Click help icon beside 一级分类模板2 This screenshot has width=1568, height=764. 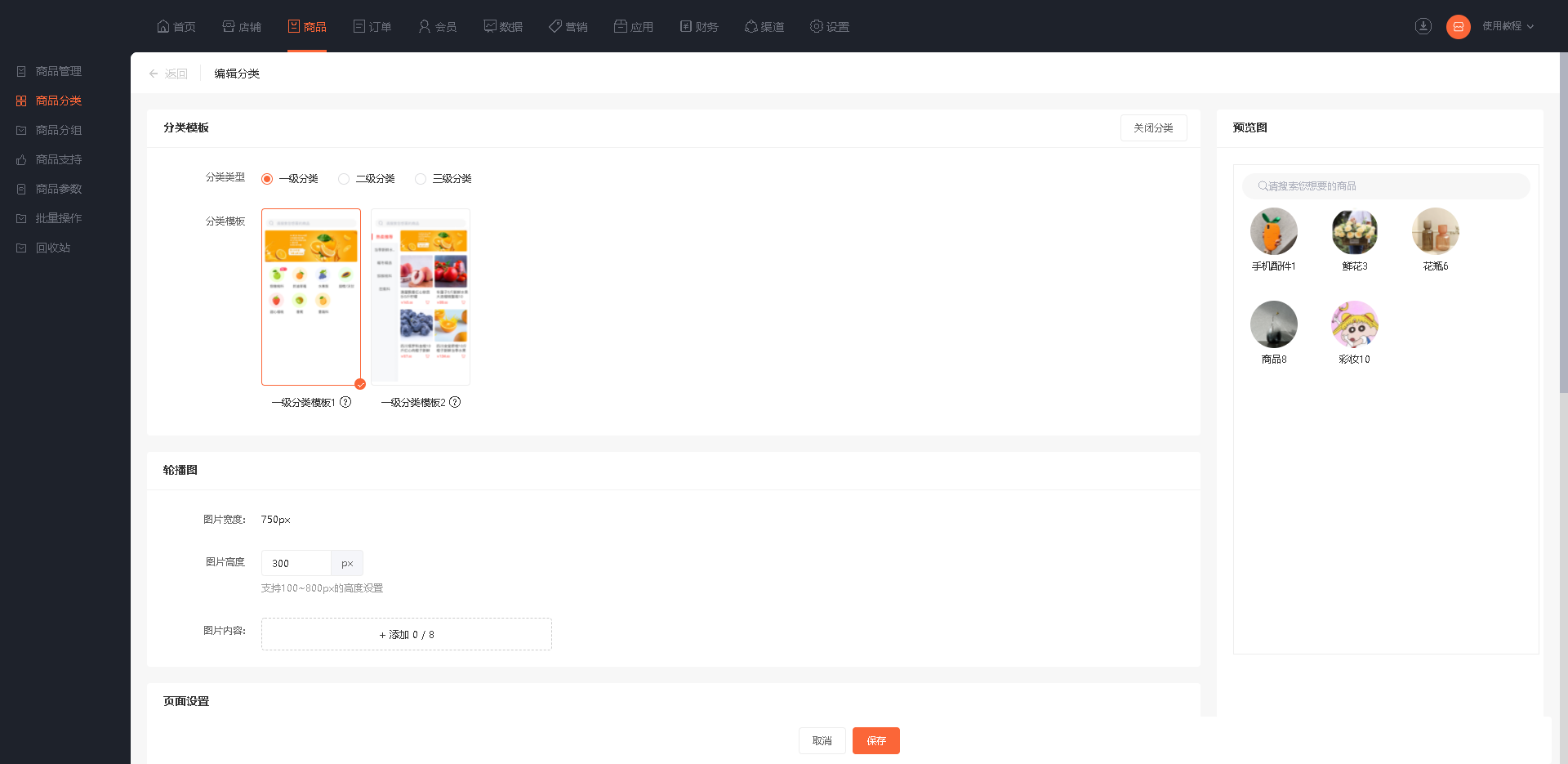[x=455, y=402]
